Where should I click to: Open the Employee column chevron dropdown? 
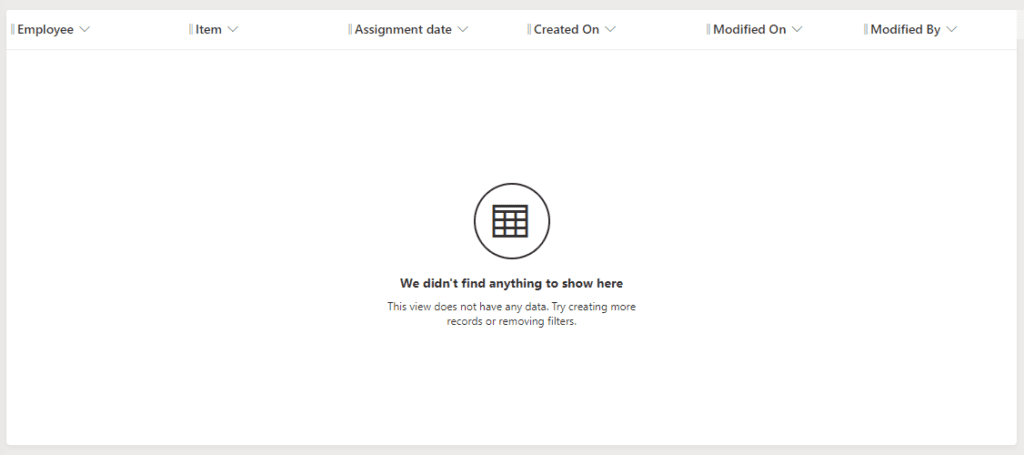pos(85,30)
